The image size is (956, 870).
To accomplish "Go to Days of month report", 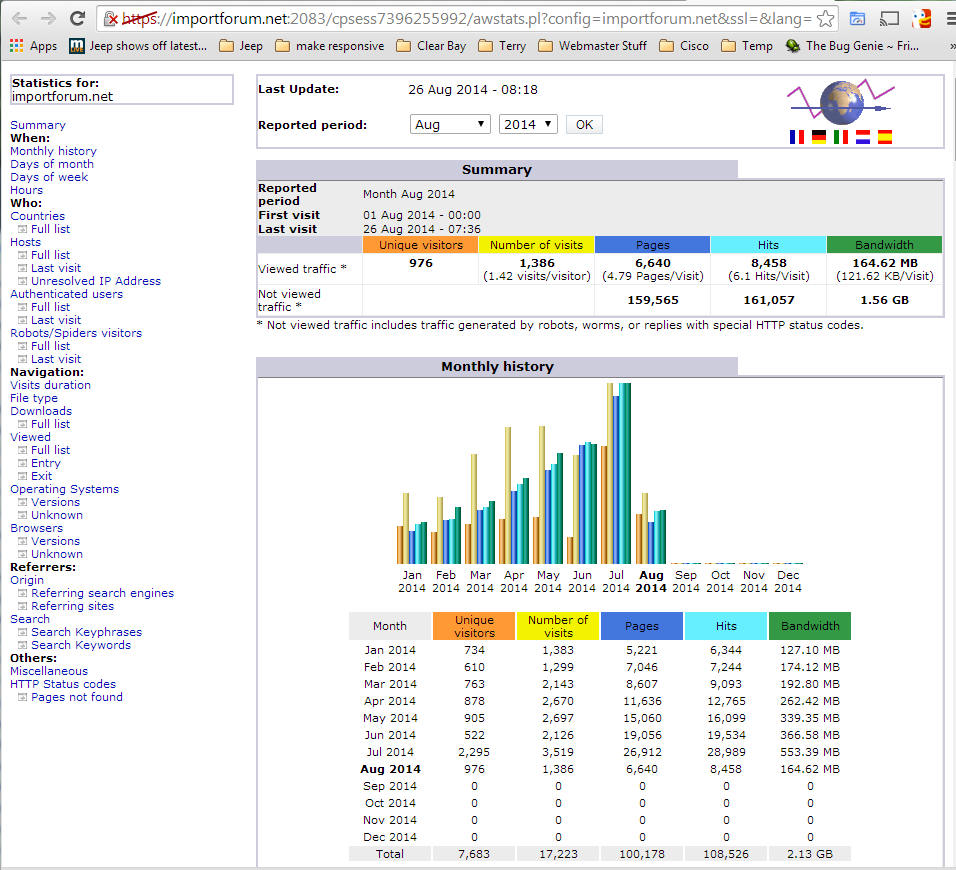I will 52,164.
